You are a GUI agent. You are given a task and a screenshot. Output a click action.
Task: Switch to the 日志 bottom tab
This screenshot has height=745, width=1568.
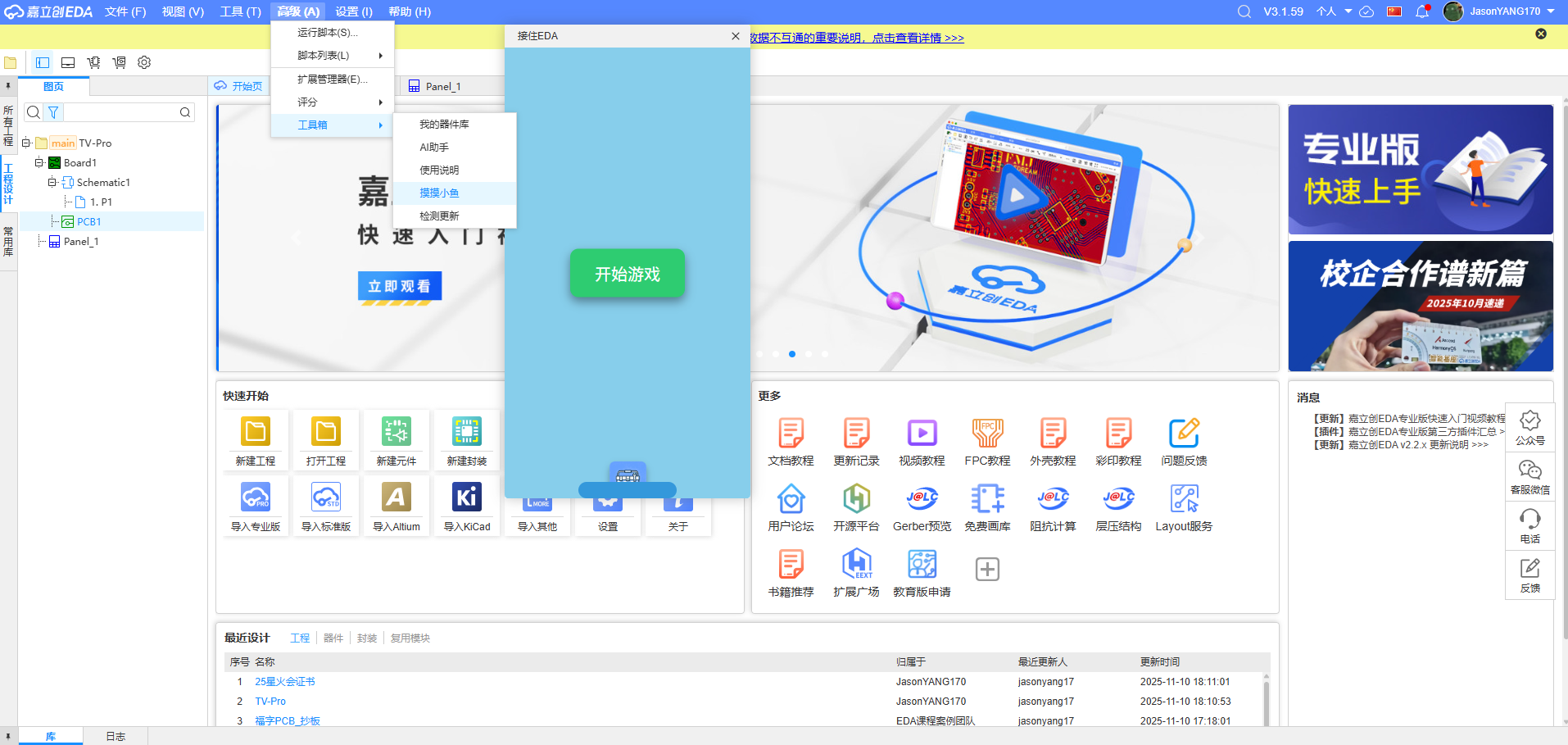click(116, 736)
